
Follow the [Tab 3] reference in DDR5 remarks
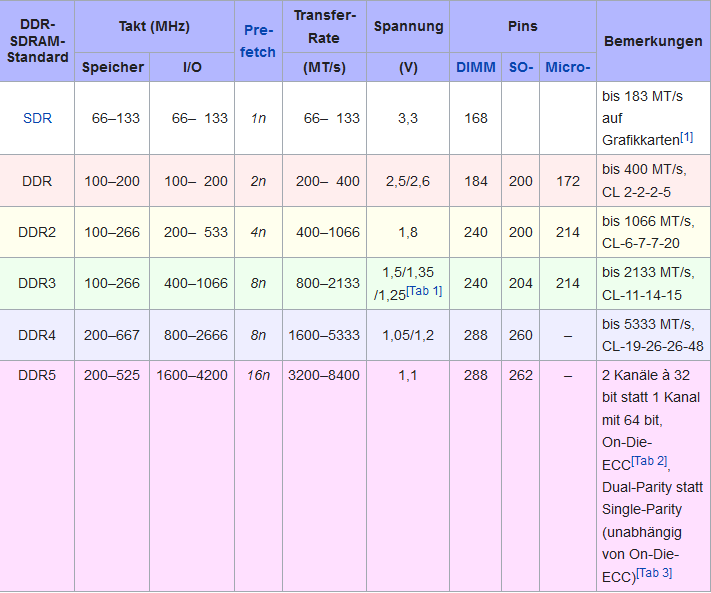tap(654, 573)
